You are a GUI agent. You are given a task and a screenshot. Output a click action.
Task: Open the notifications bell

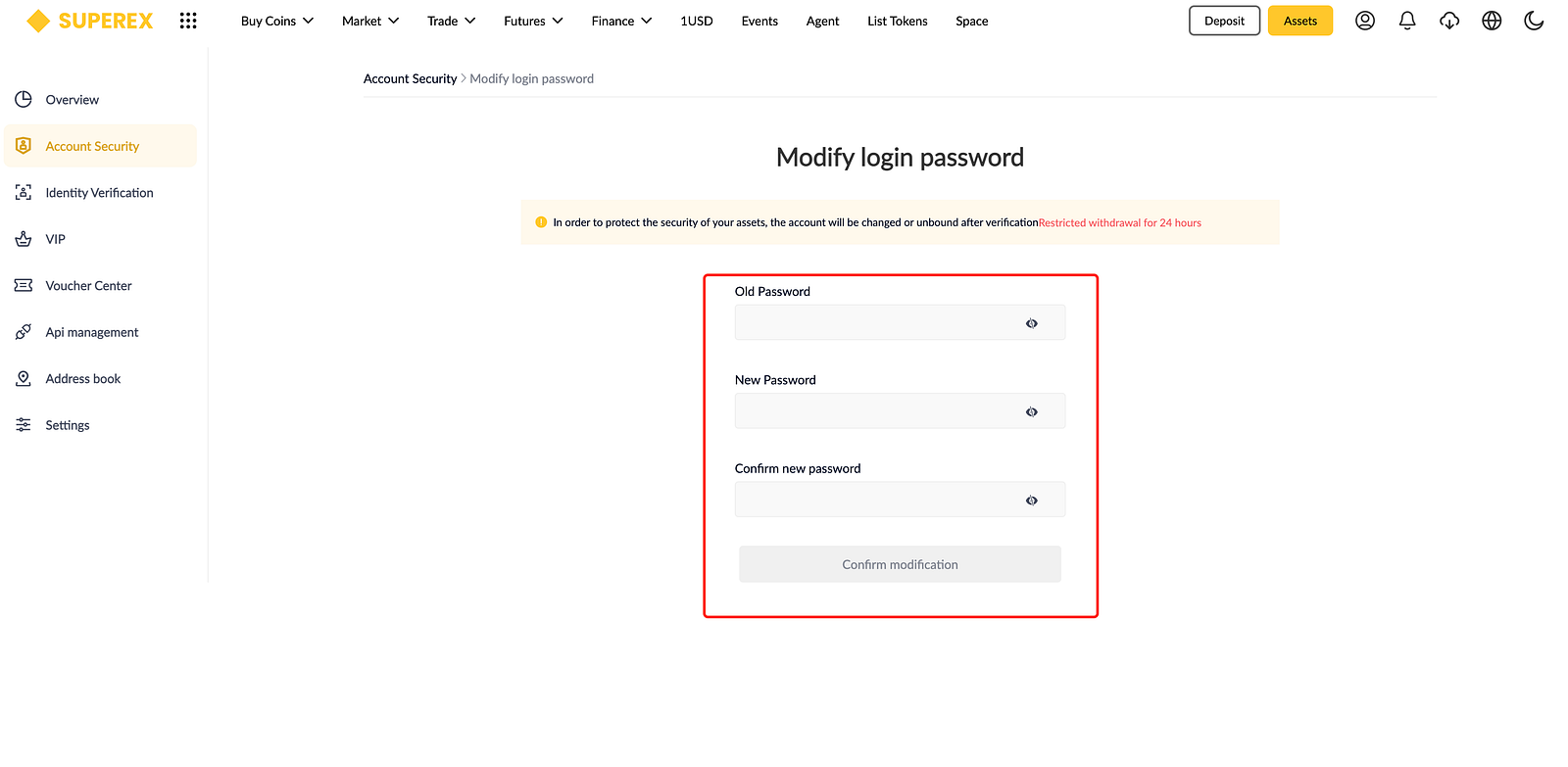pyautogui.click(x=1407, y=21)
